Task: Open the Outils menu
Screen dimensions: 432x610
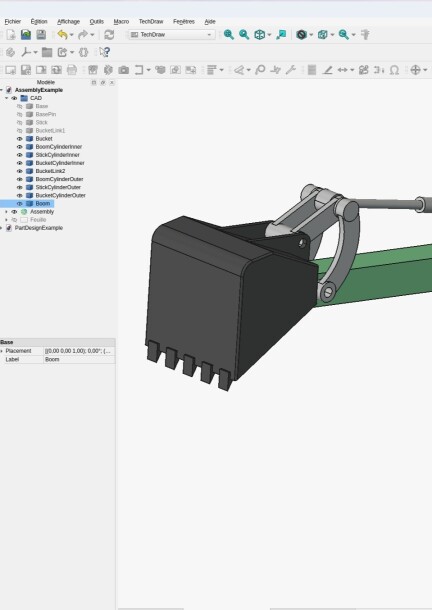Action: 97,21
